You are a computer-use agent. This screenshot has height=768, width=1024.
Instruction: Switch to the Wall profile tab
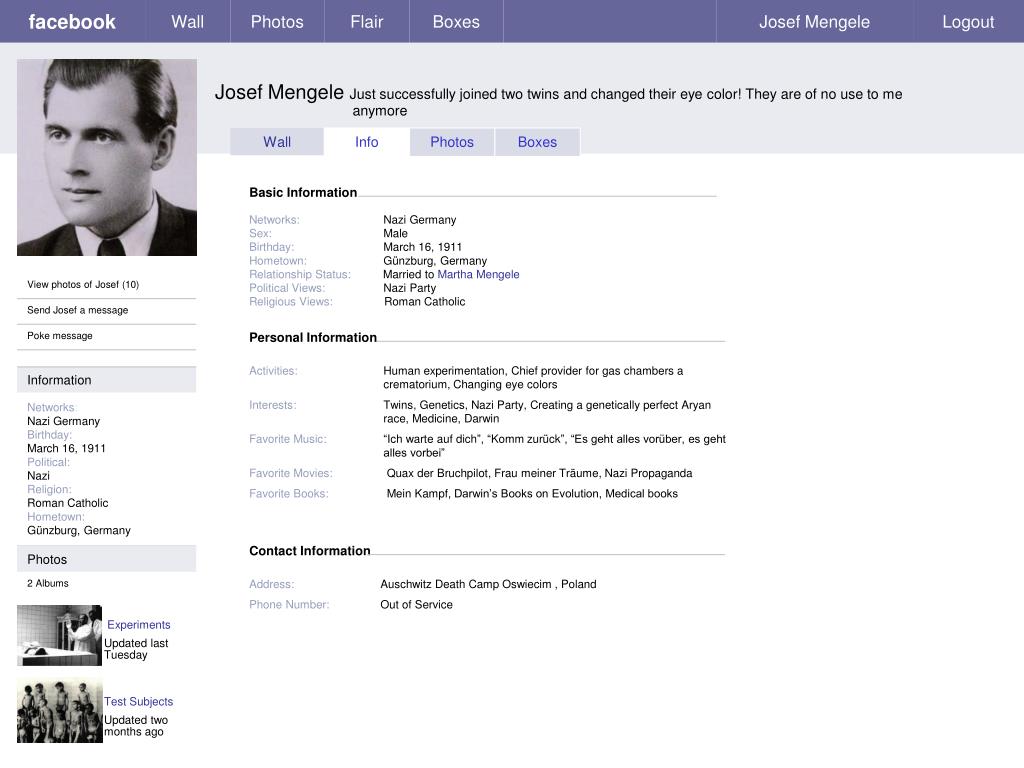pyautogui.click(x=277, y=142)
